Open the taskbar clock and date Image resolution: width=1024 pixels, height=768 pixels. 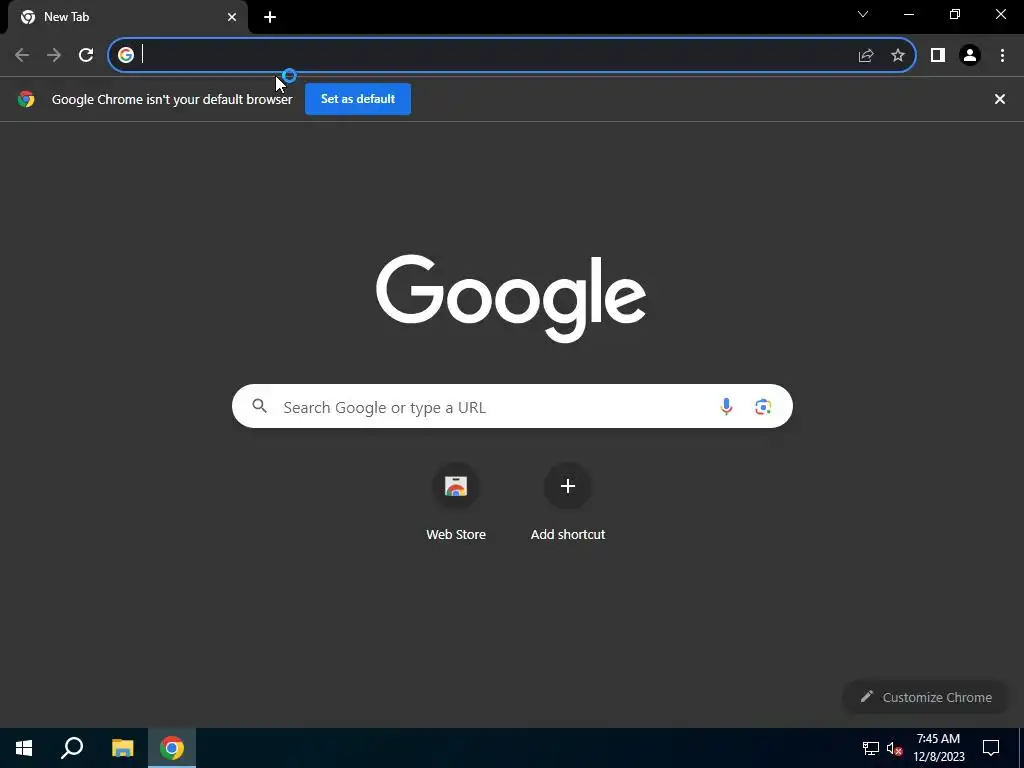tap(938, 748)
